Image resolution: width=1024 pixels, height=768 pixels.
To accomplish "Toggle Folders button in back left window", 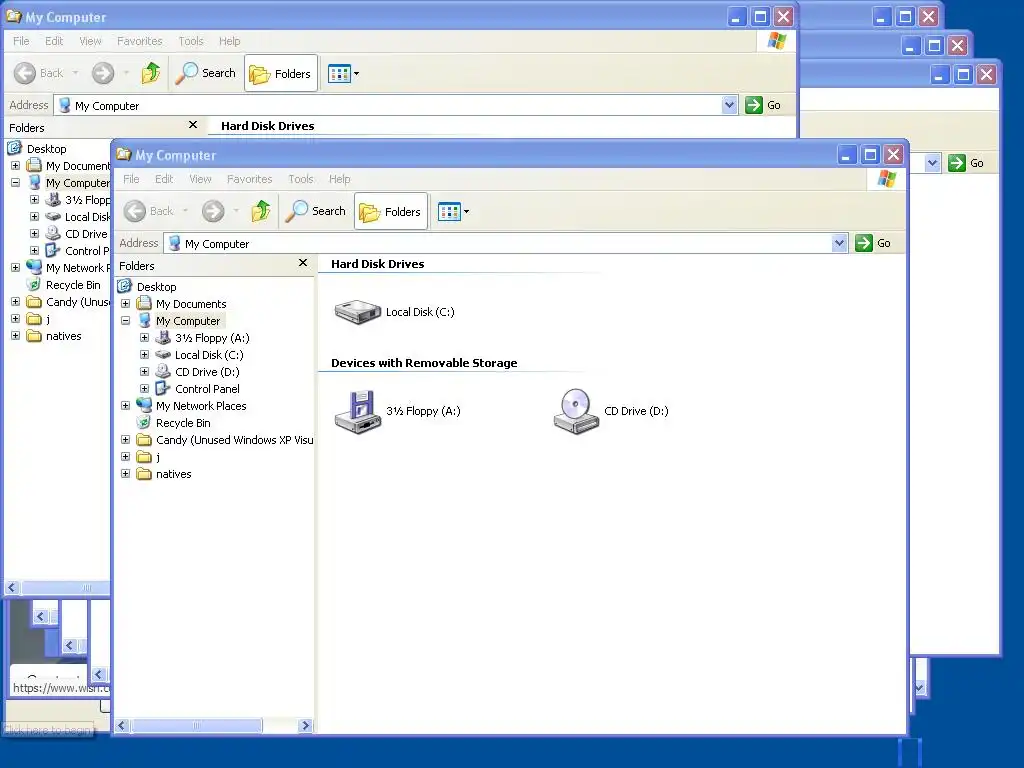I will [x=281, y=73].
